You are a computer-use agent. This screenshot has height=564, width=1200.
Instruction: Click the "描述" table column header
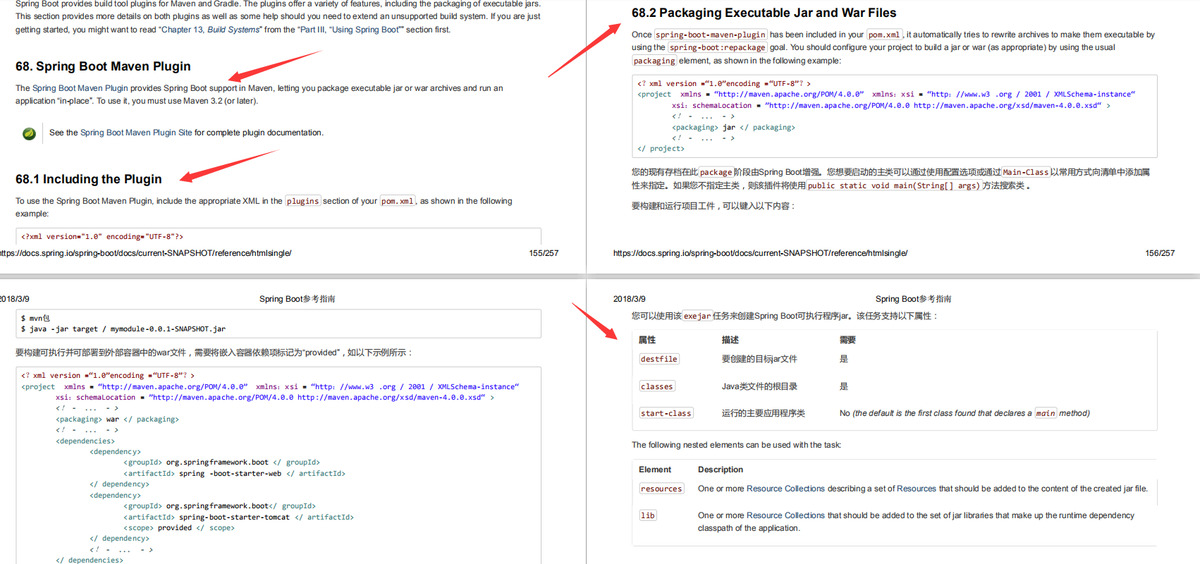730,340
